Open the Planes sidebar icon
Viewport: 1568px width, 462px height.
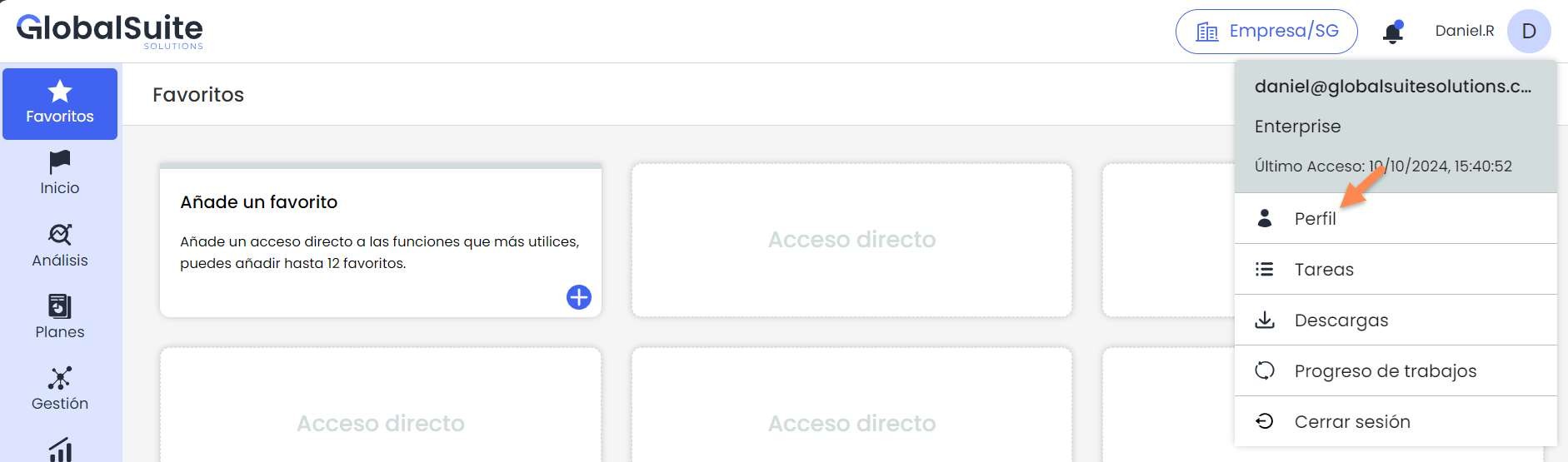[60, 306]
